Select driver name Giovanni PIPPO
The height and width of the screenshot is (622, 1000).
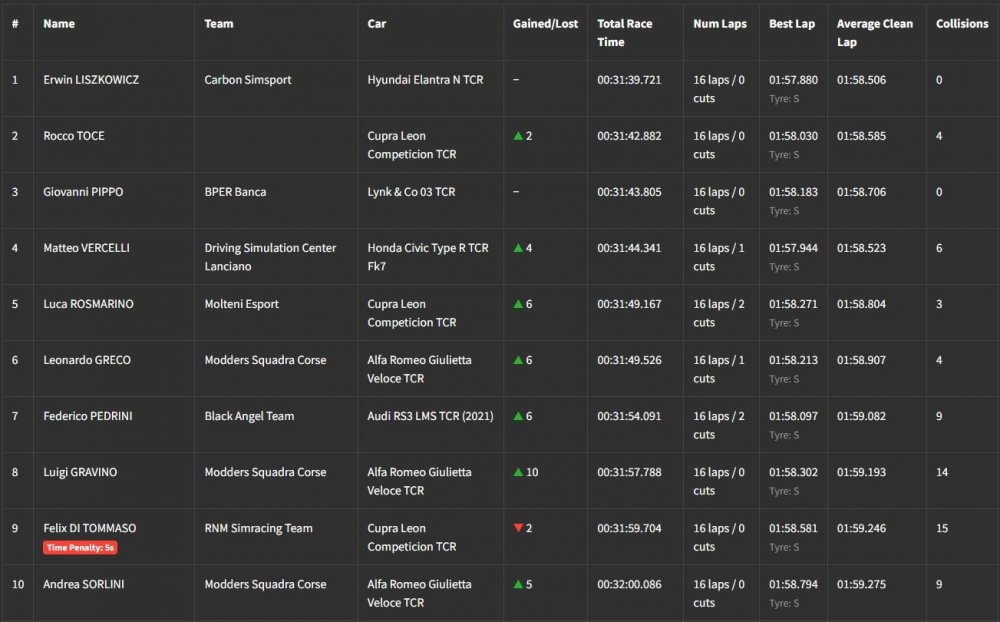click(x=83, y=192)
